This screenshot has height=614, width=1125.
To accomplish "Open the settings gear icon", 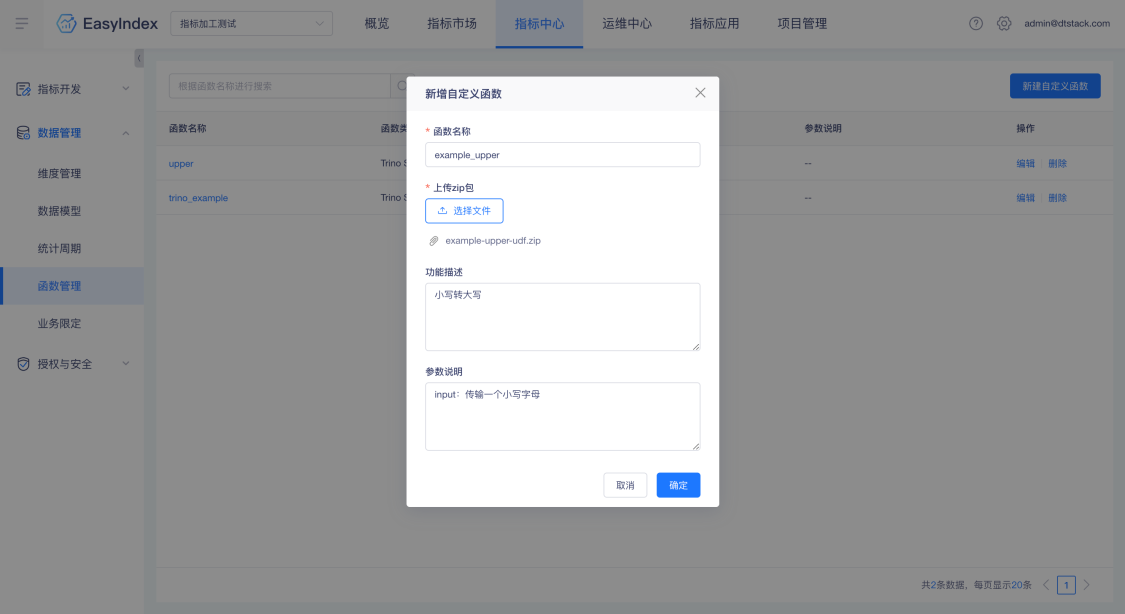I will [1004, 24].
